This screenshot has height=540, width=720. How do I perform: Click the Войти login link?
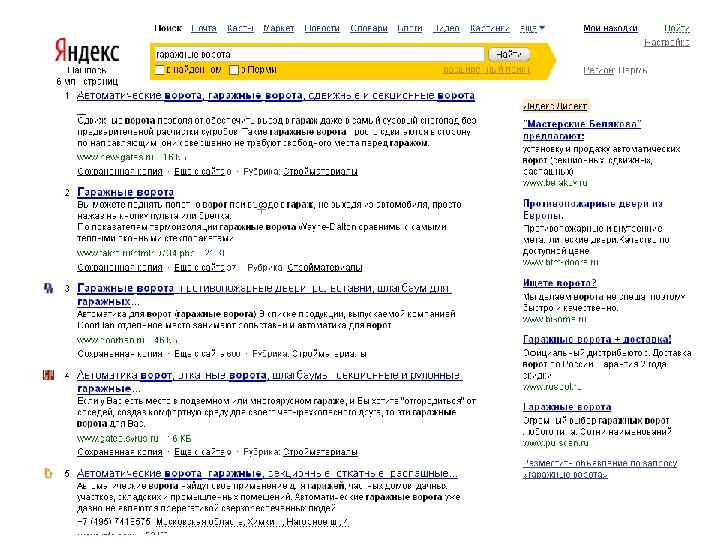[x=677, y=28]
